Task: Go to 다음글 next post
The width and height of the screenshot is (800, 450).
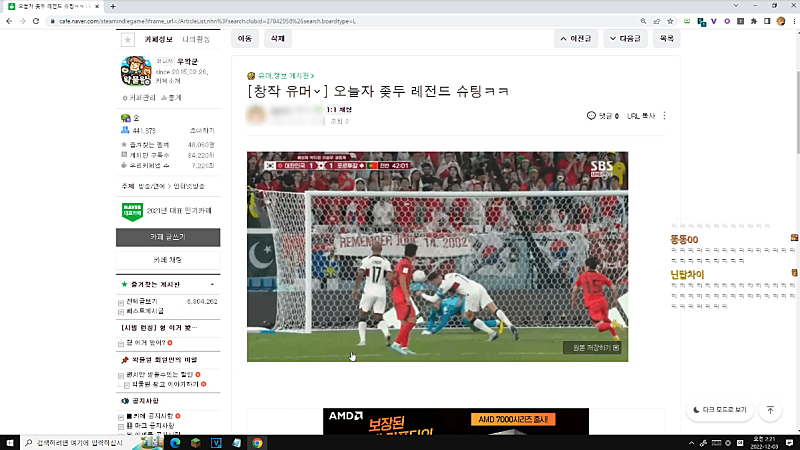Action: pos(625,39)
